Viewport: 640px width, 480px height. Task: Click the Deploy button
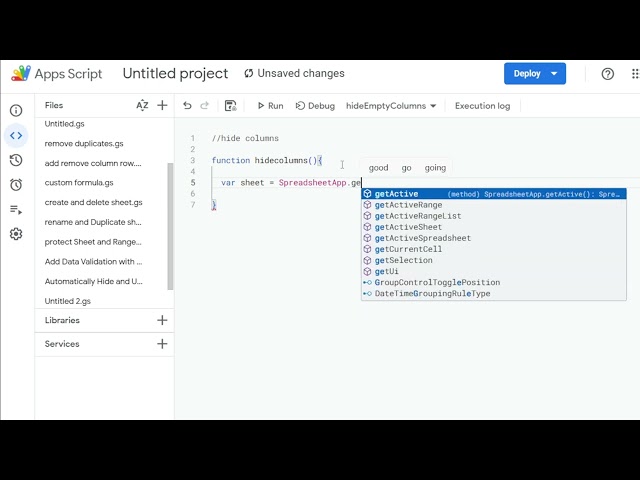pos(535,73)
